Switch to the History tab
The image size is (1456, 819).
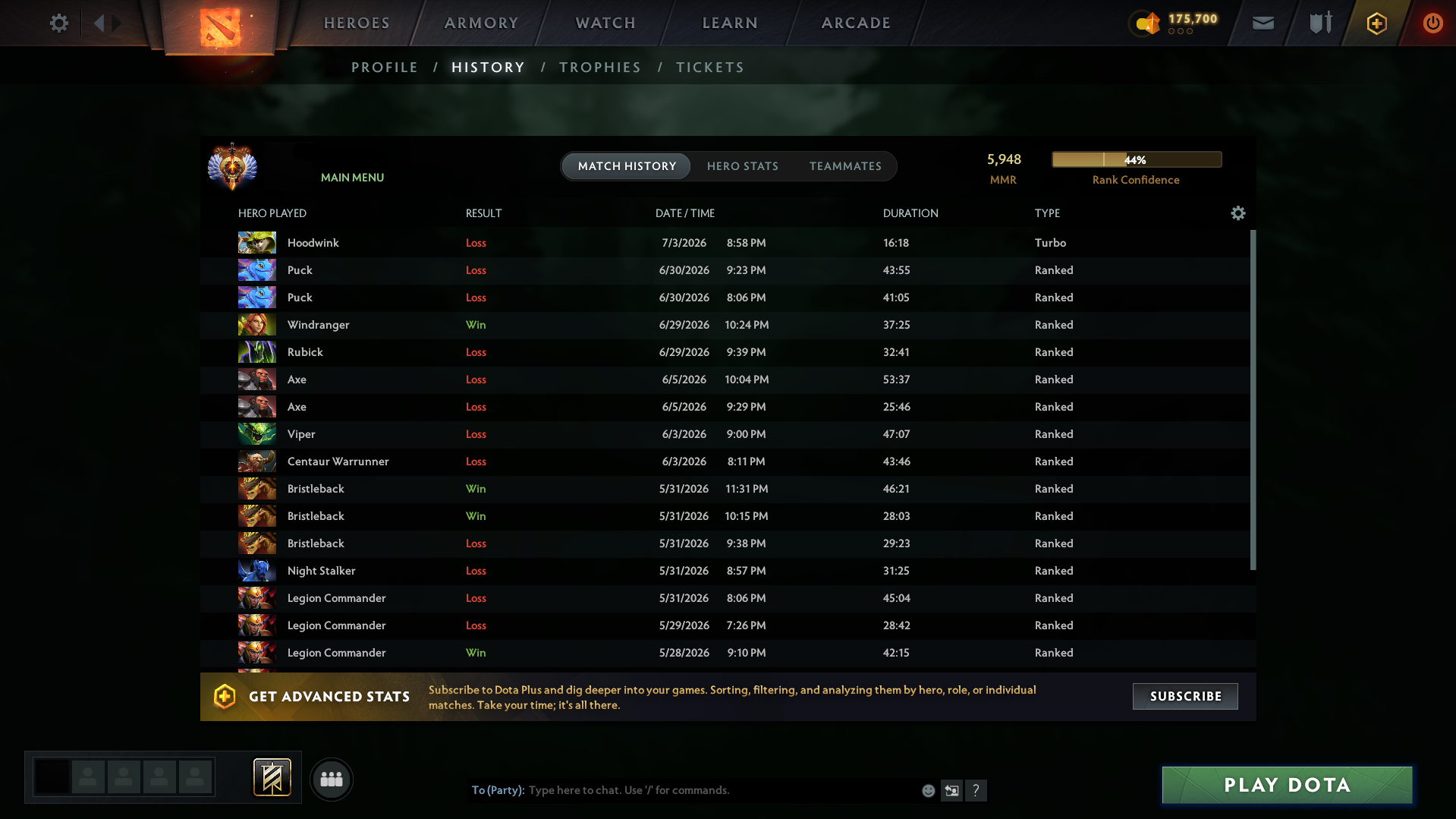[x=488, y=68]
